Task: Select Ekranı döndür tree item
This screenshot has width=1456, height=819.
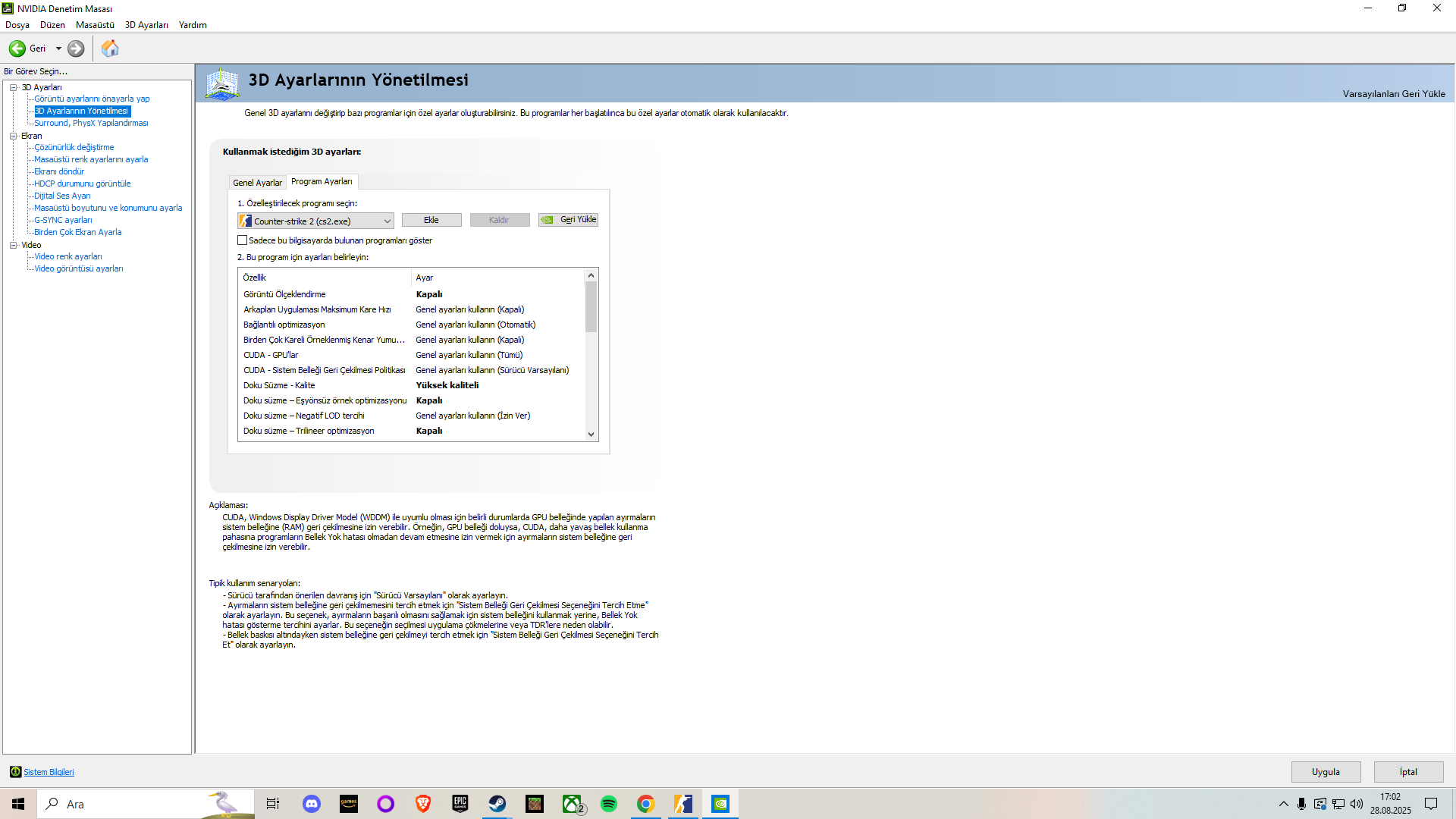Action: pyautogui.click(x=59, y=171)
